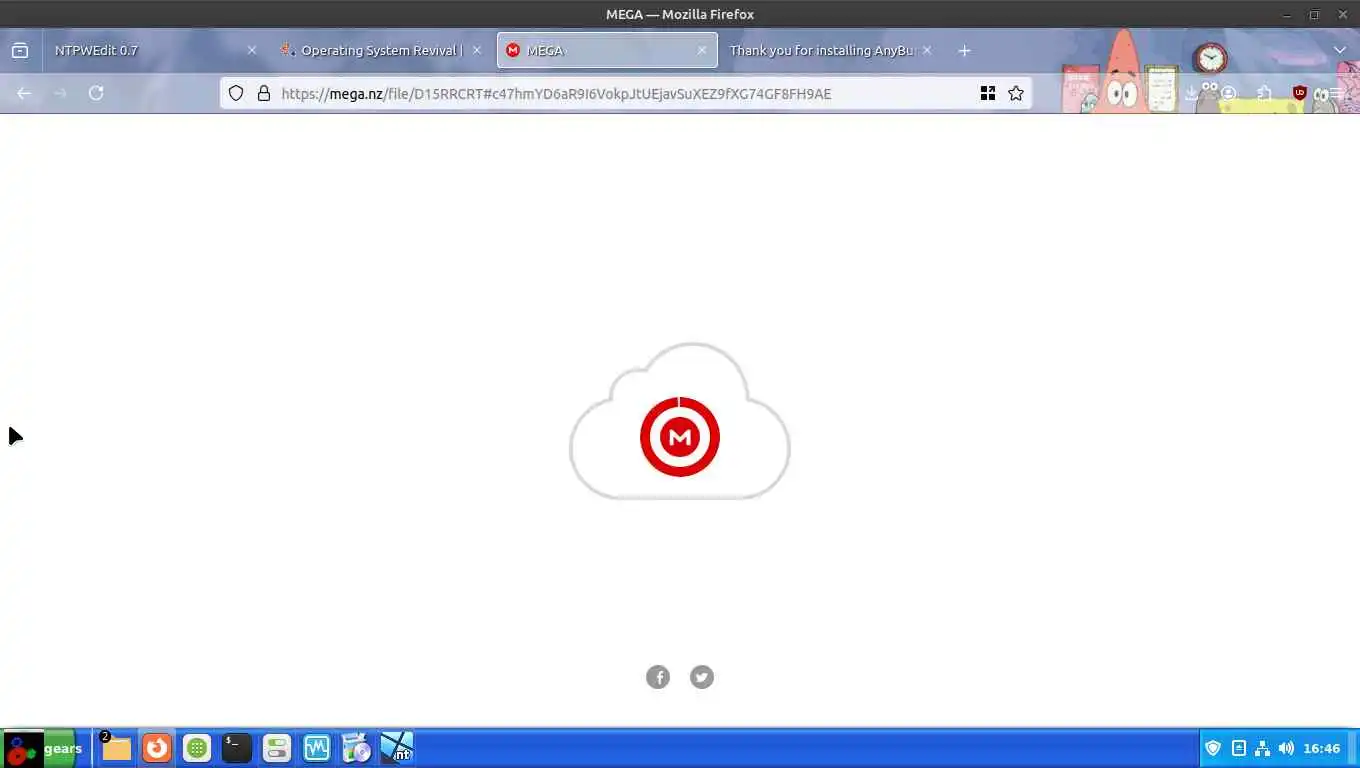Open the Firefox hamburger application menu
The width and height of the screenshot is (1360, 768).
(x=1336, y=93)
